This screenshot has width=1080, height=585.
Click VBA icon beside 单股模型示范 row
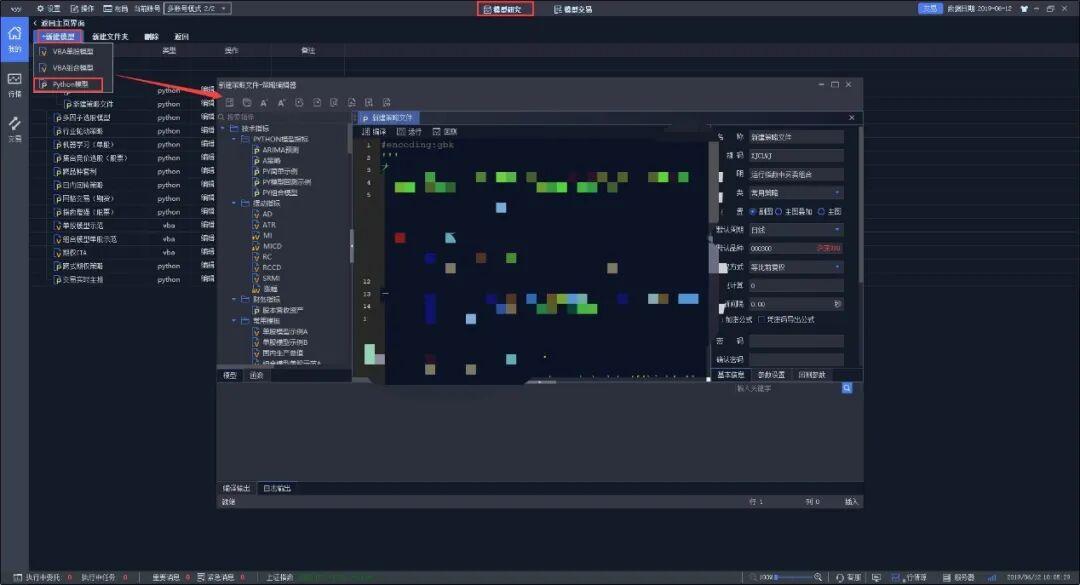tap(59, 225)
